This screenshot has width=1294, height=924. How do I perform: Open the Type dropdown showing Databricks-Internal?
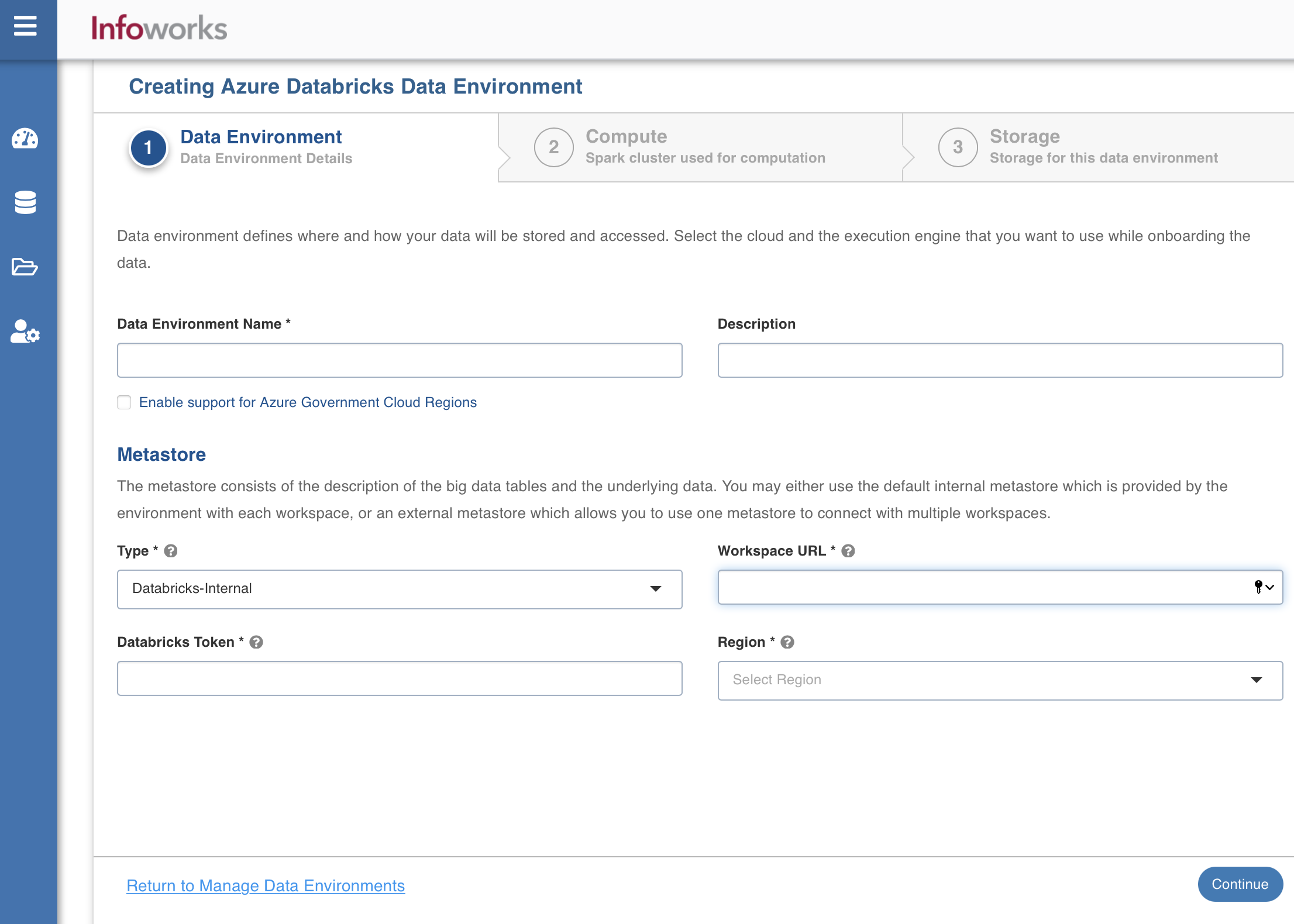point(400,589)
